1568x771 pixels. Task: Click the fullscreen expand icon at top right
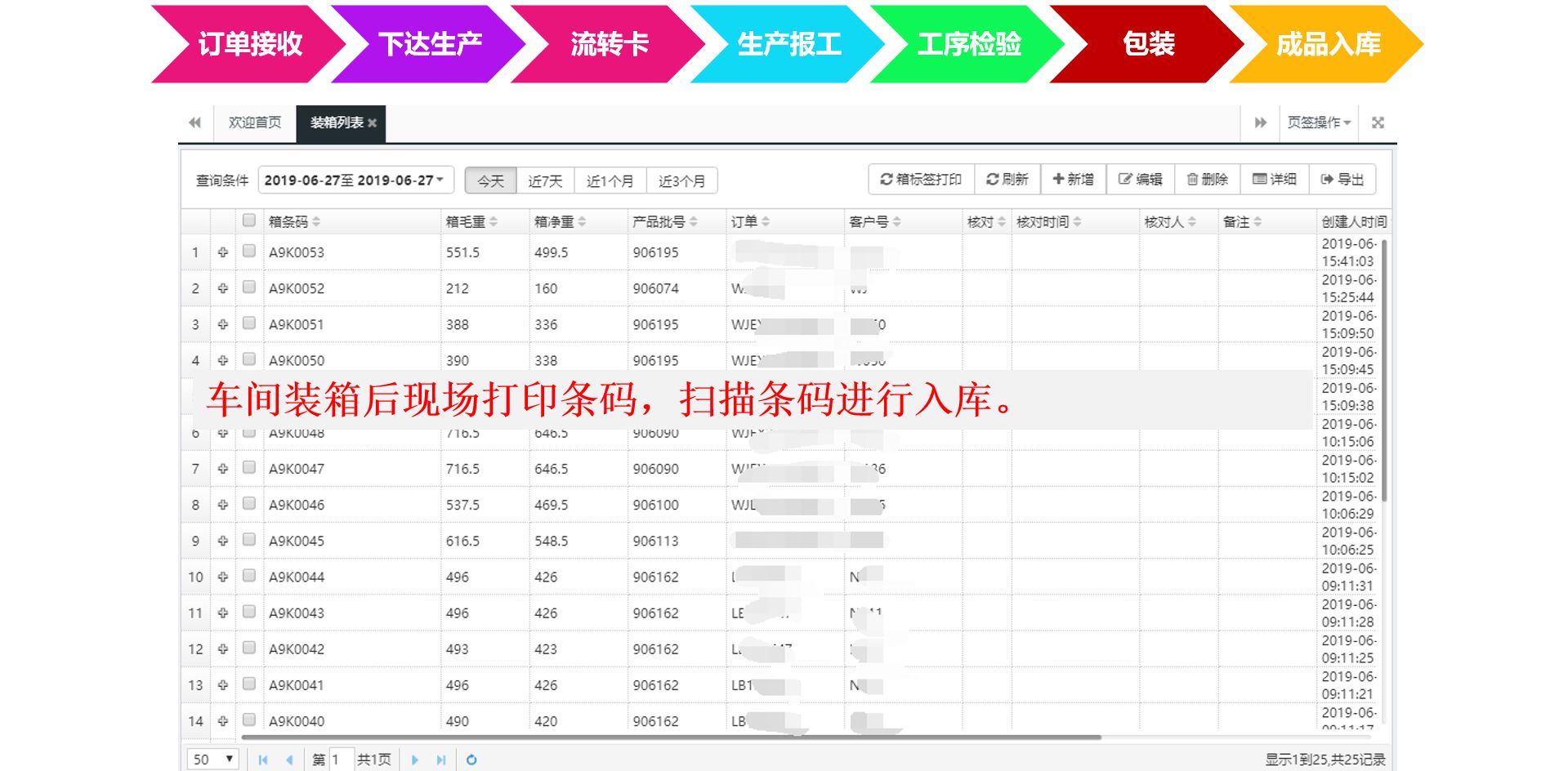(1378, 123)
